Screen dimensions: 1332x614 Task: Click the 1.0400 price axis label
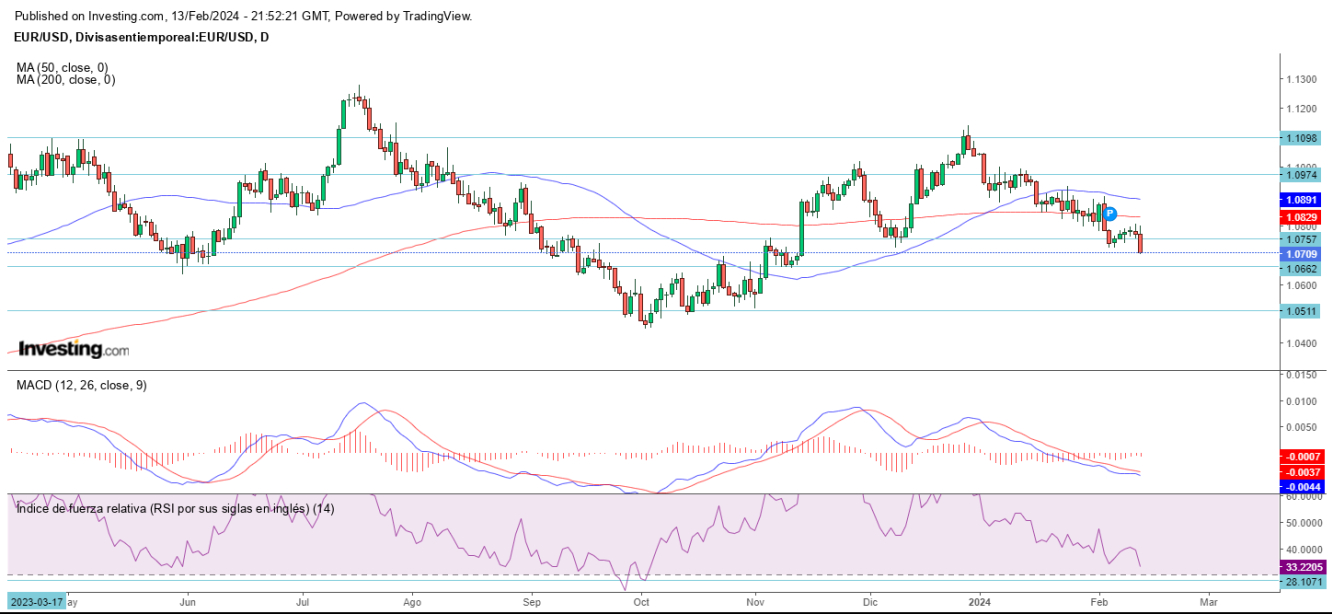pos(1300,344)
